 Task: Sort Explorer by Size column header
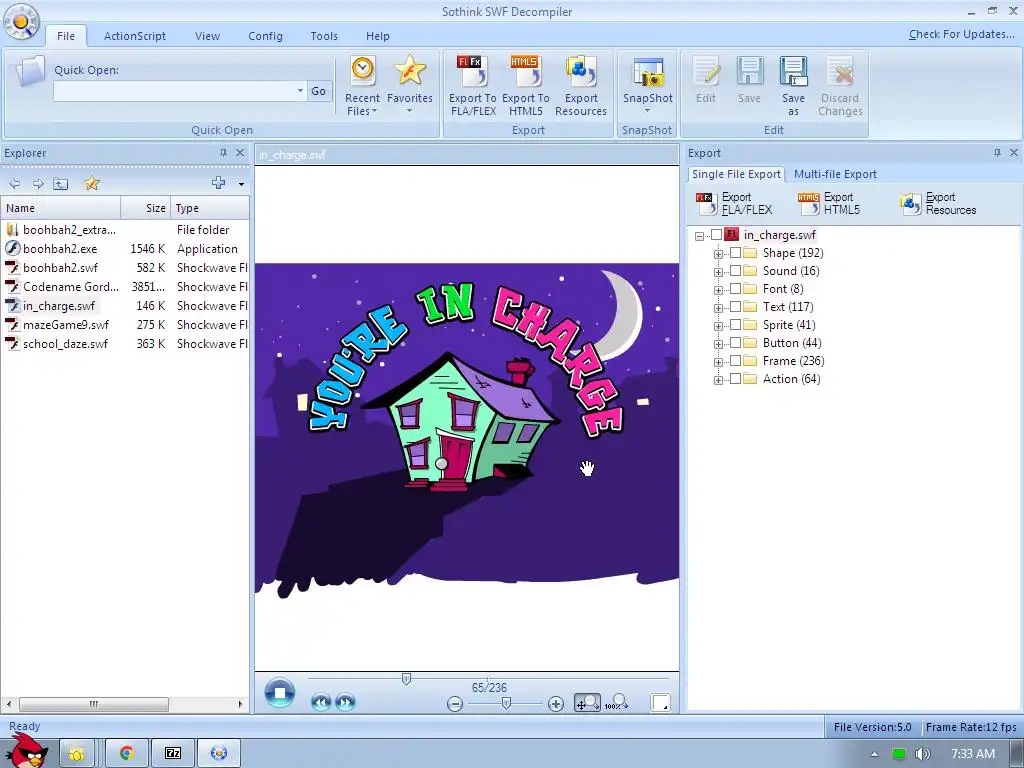[145, 208]
